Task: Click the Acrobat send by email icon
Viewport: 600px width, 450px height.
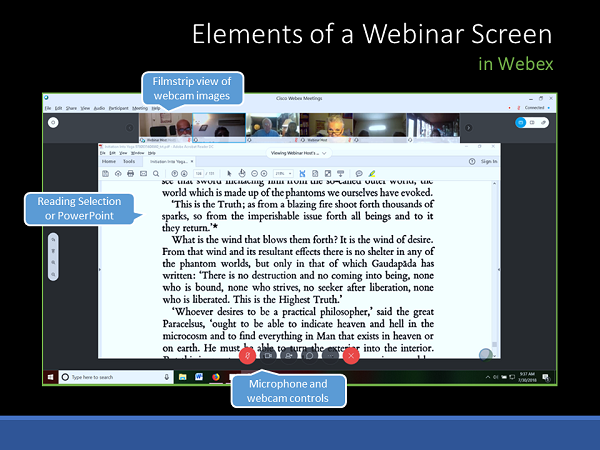Action: click(x=143, y=174)
